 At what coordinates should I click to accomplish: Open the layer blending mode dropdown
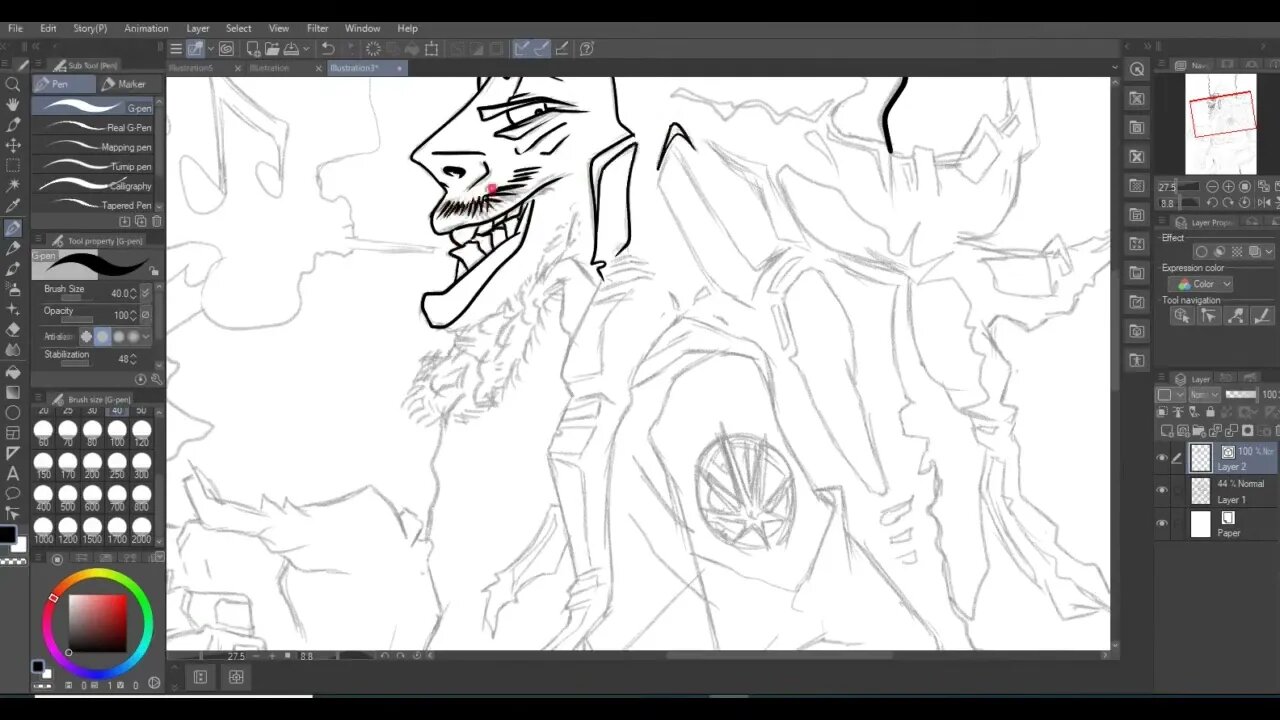(1204, 395)
